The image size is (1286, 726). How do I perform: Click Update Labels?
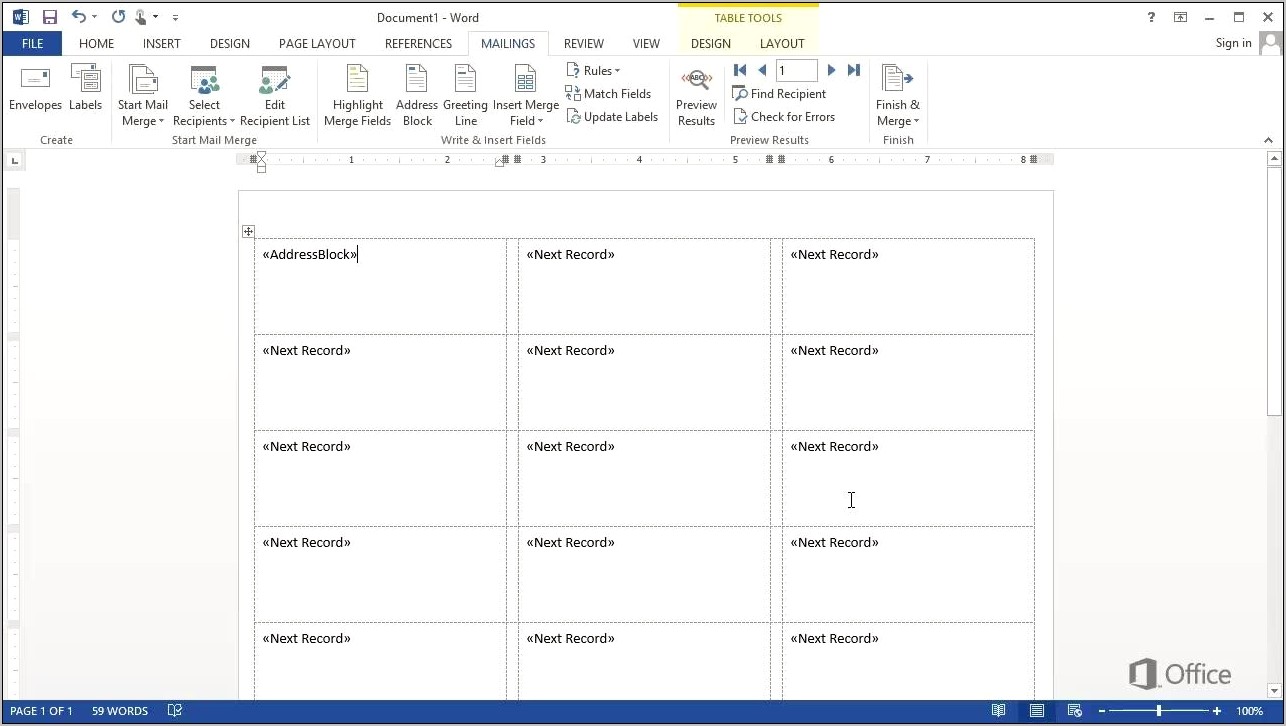coord(612,116)
